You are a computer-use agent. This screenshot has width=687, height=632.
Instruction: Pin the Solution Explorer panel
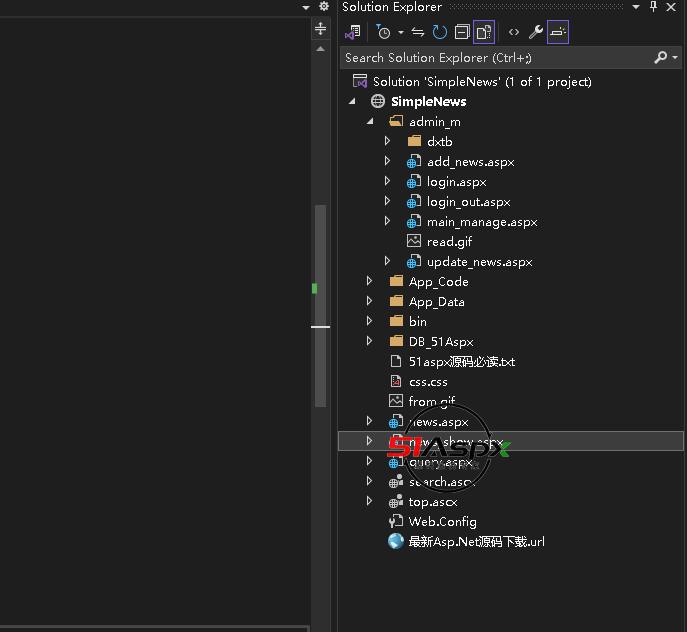pos(653,7)
